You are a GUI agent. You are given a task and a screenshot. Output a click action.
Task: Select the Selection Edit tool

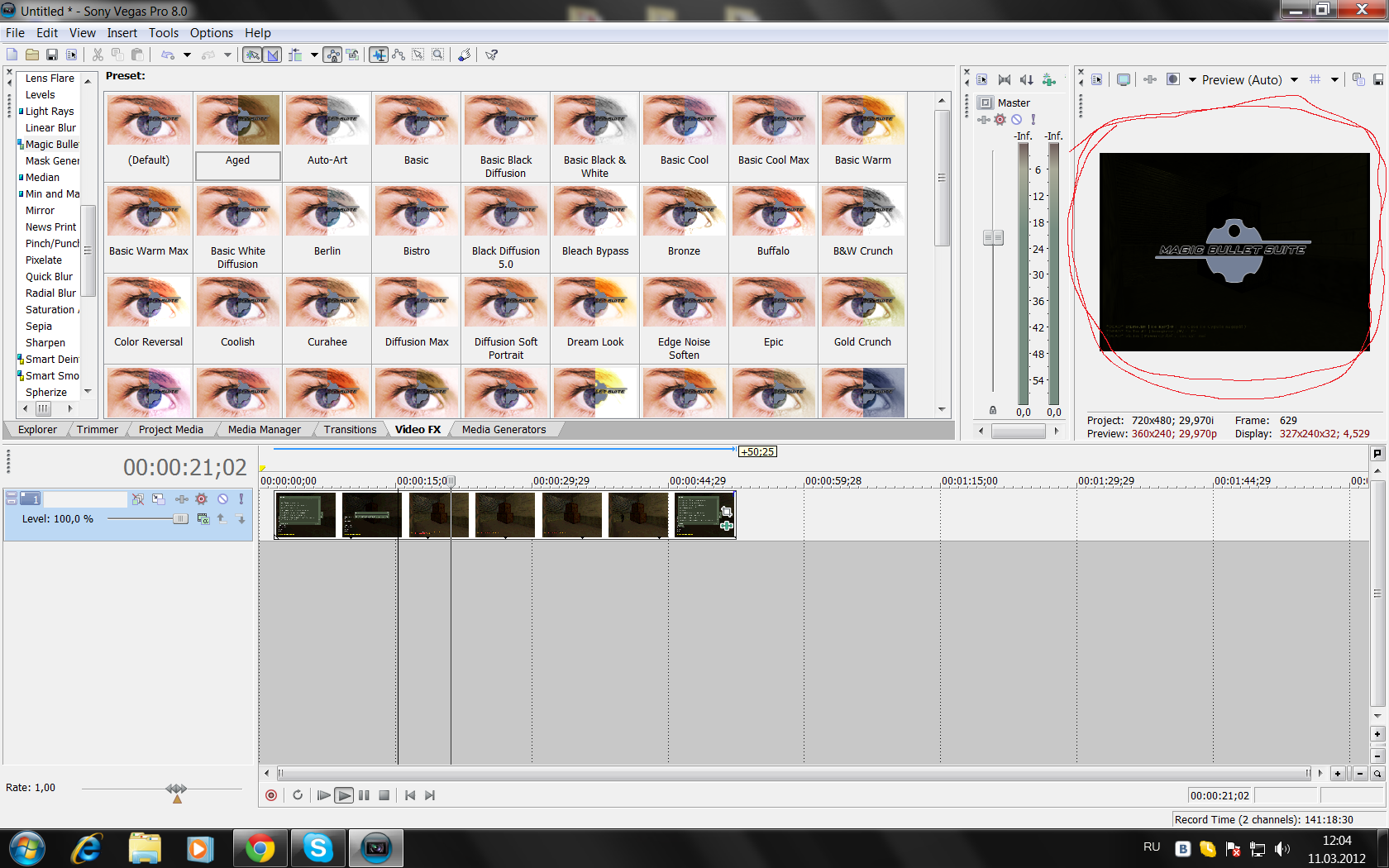tap(418, 55)
